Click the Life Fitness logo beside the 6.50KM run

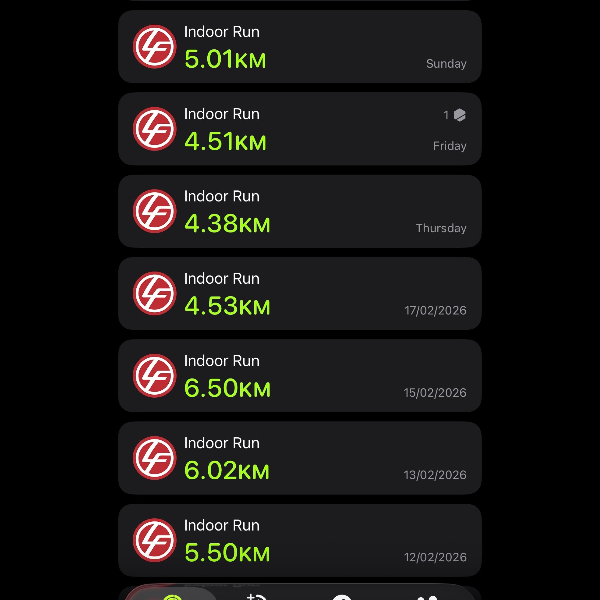tap(154, 375)
